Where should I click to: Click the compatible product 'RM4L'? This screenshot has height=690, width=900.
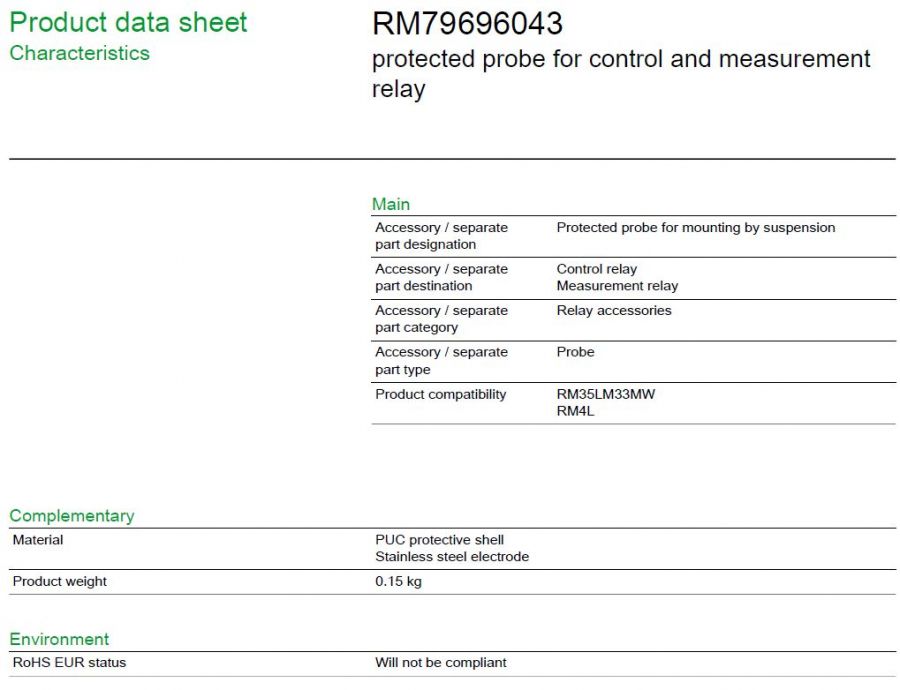(575, 411)
